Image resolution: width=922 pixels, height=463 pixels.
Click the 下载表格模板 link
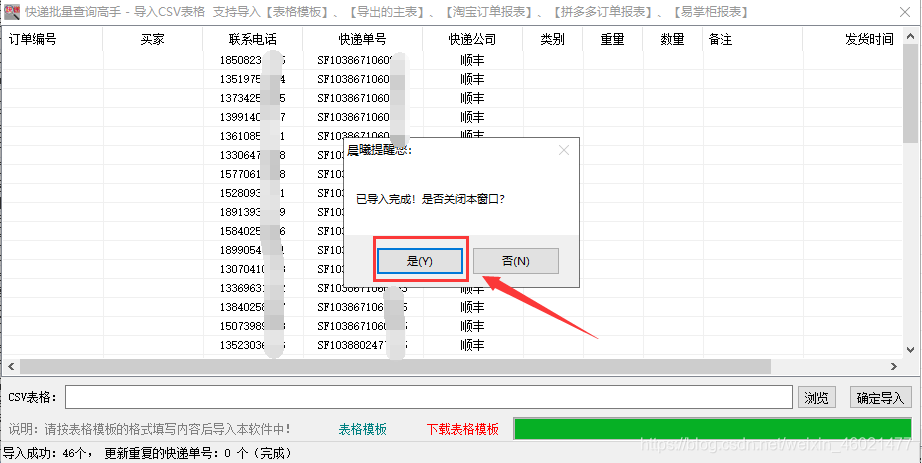click(463, 429)
